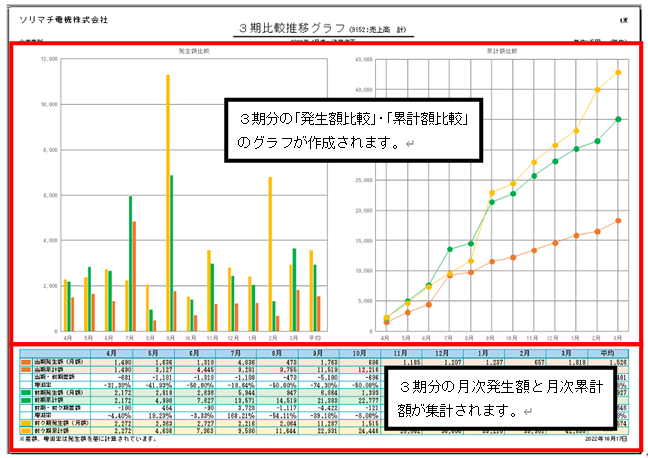Click the green line's 3月 endpoint marker
This screenshot has width=648, height=458.
click(x=618, y=119)
